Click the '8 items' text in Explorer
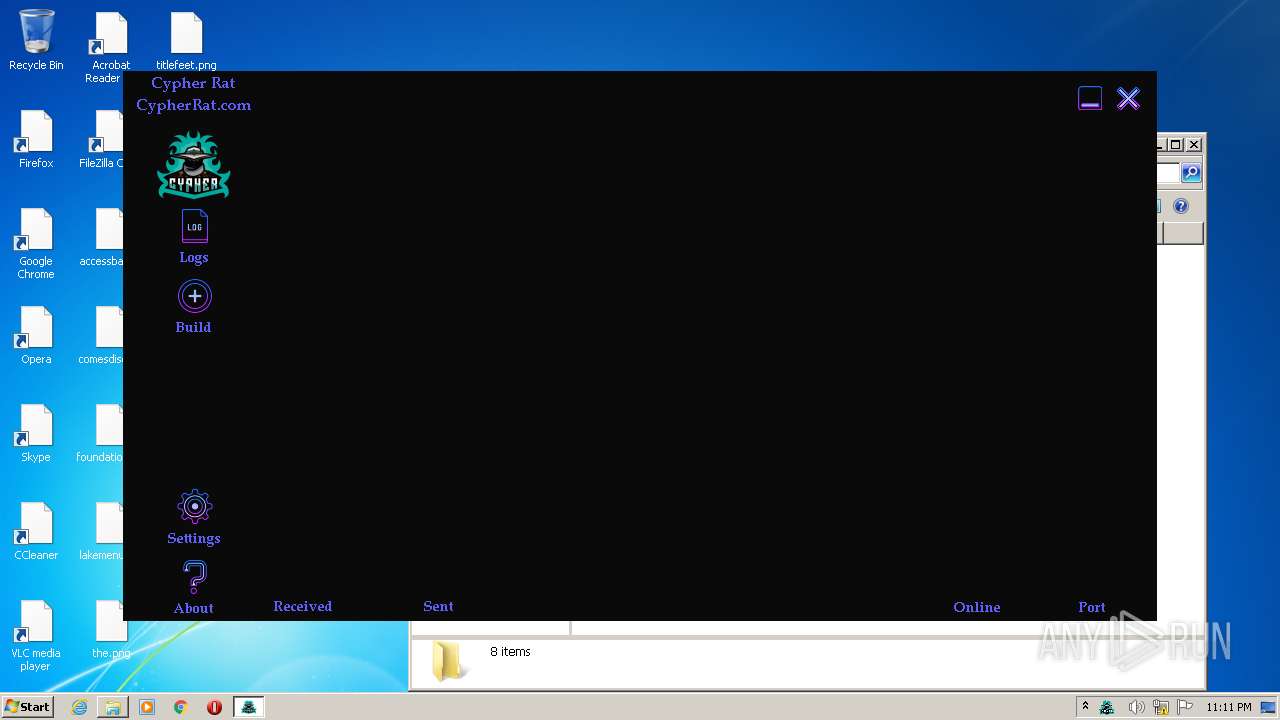The image size is (1280, 720). 510,652
